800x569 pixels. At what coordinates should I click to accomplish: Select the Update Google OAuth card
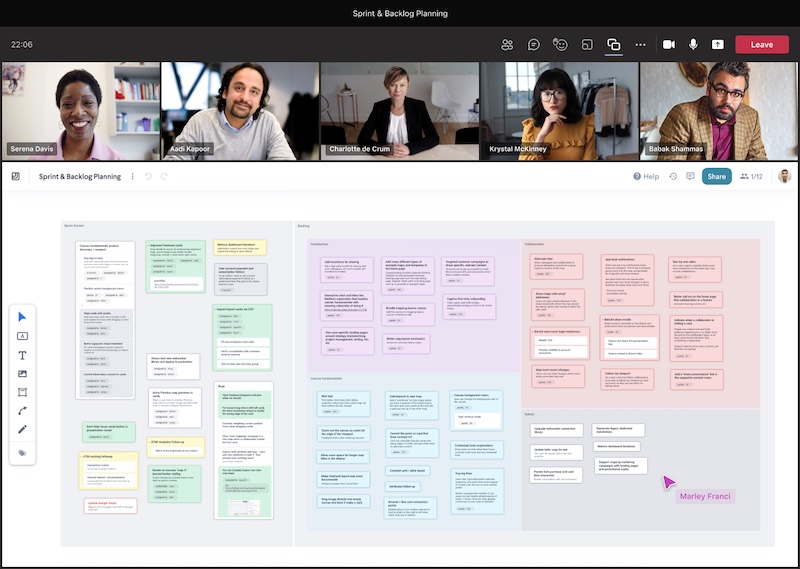click(110, 506)
